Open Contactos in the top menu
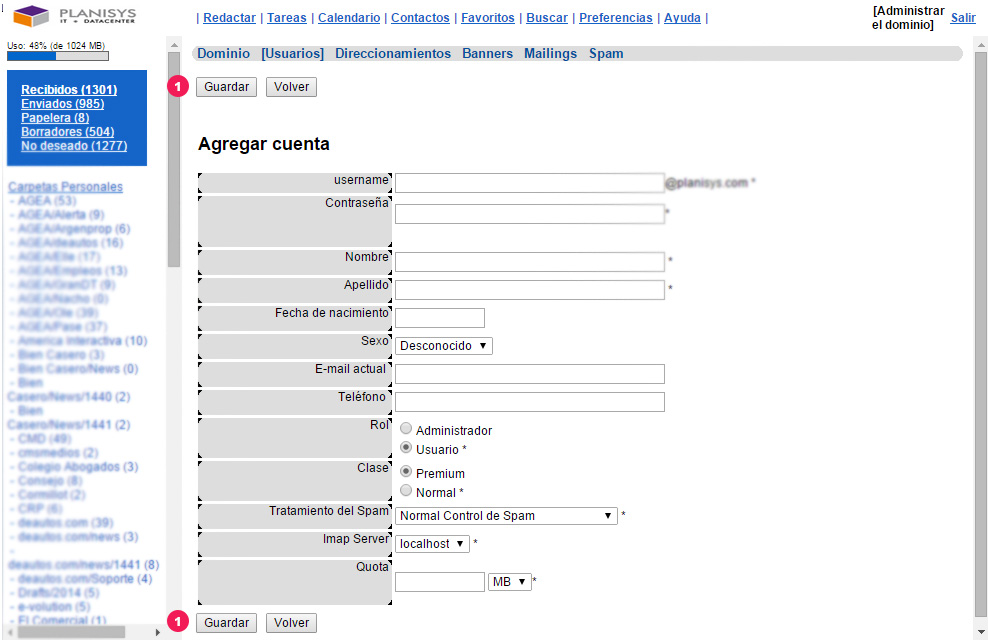The image size is (988, 640). (x=420, y=18)
